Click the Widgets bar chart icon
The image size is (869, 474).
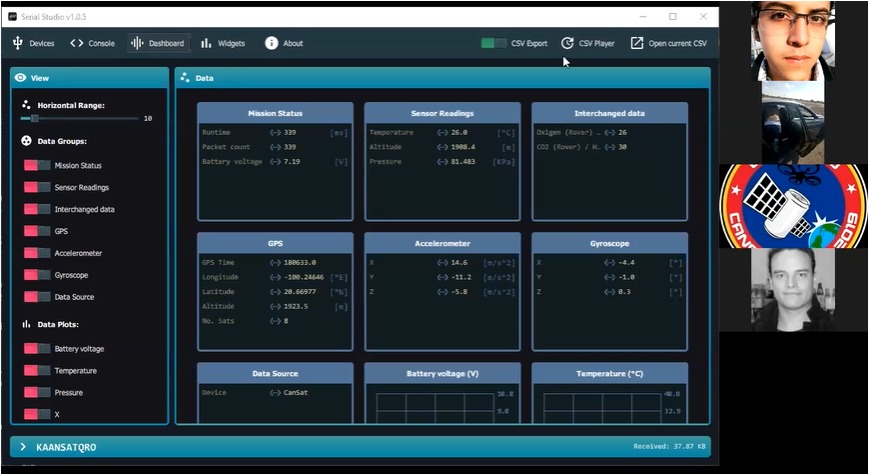(x=206, y=43)
